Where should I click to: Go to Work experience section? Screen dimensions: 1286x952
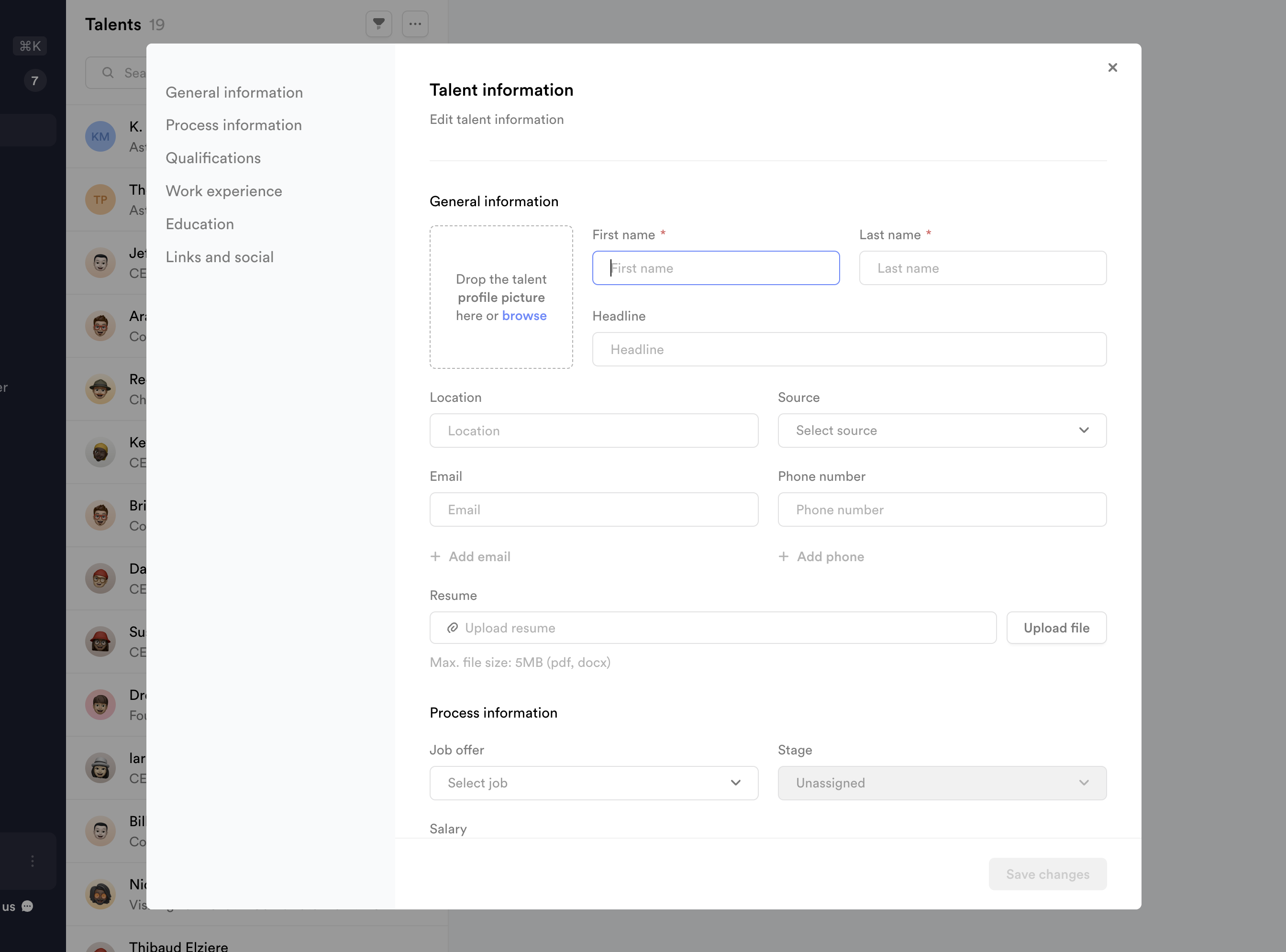point(223,191)
